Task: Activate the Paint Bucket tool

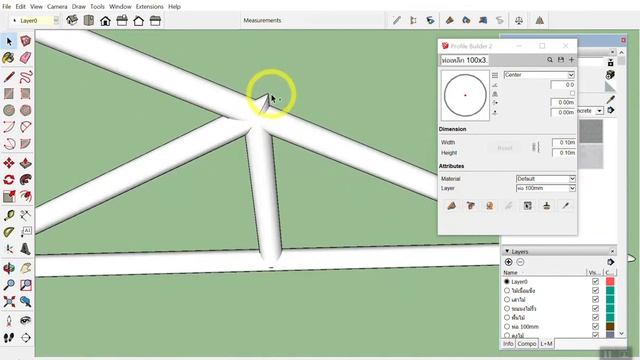Action: 9,58
